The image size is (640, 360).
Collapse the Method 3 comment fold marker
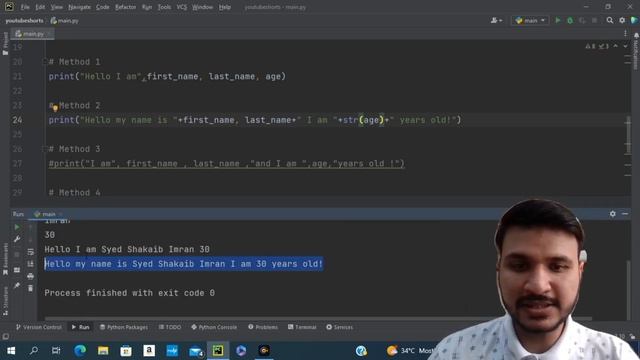(45, 149)
